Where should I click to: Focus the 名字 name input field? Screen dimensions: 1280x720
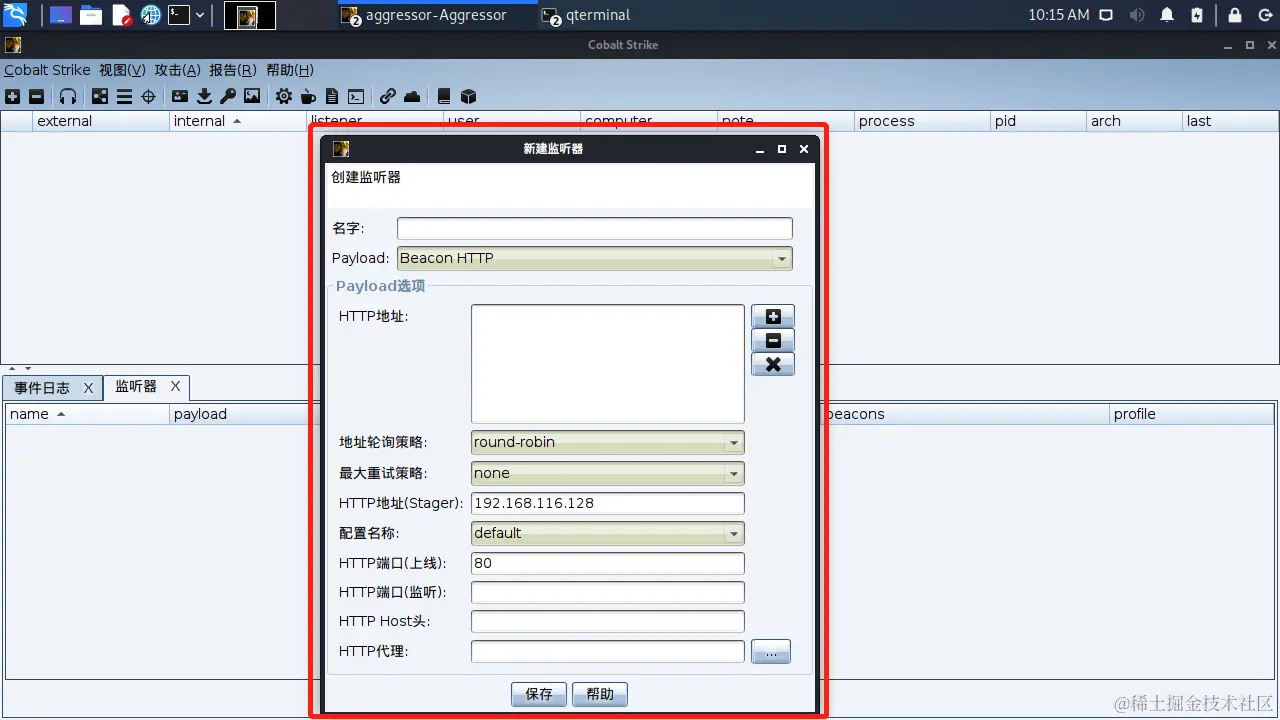595,228
